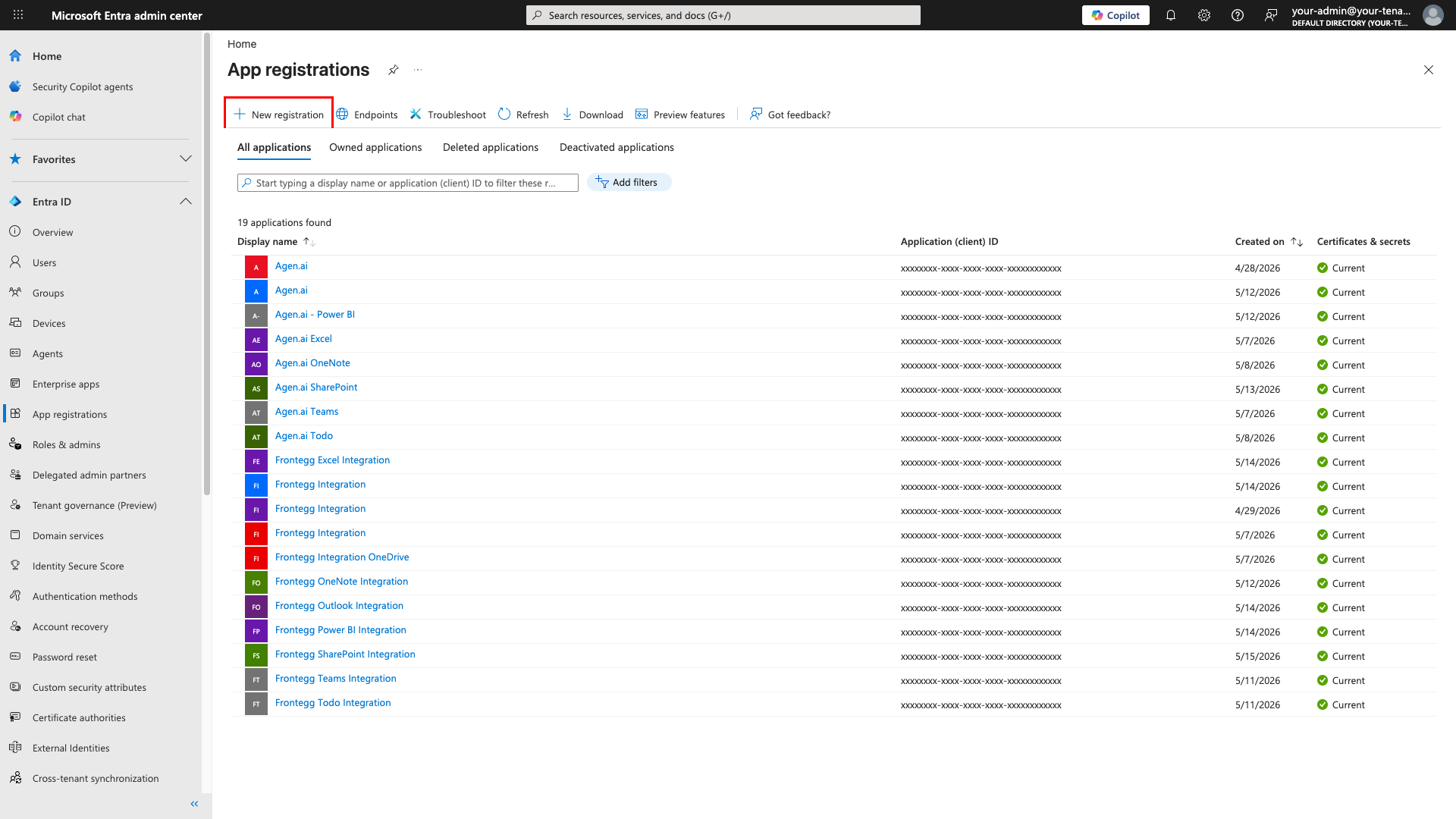1456x819 pixels.
Task: Click the Home icon in sidebar
Action: click(x=15, y=56)
